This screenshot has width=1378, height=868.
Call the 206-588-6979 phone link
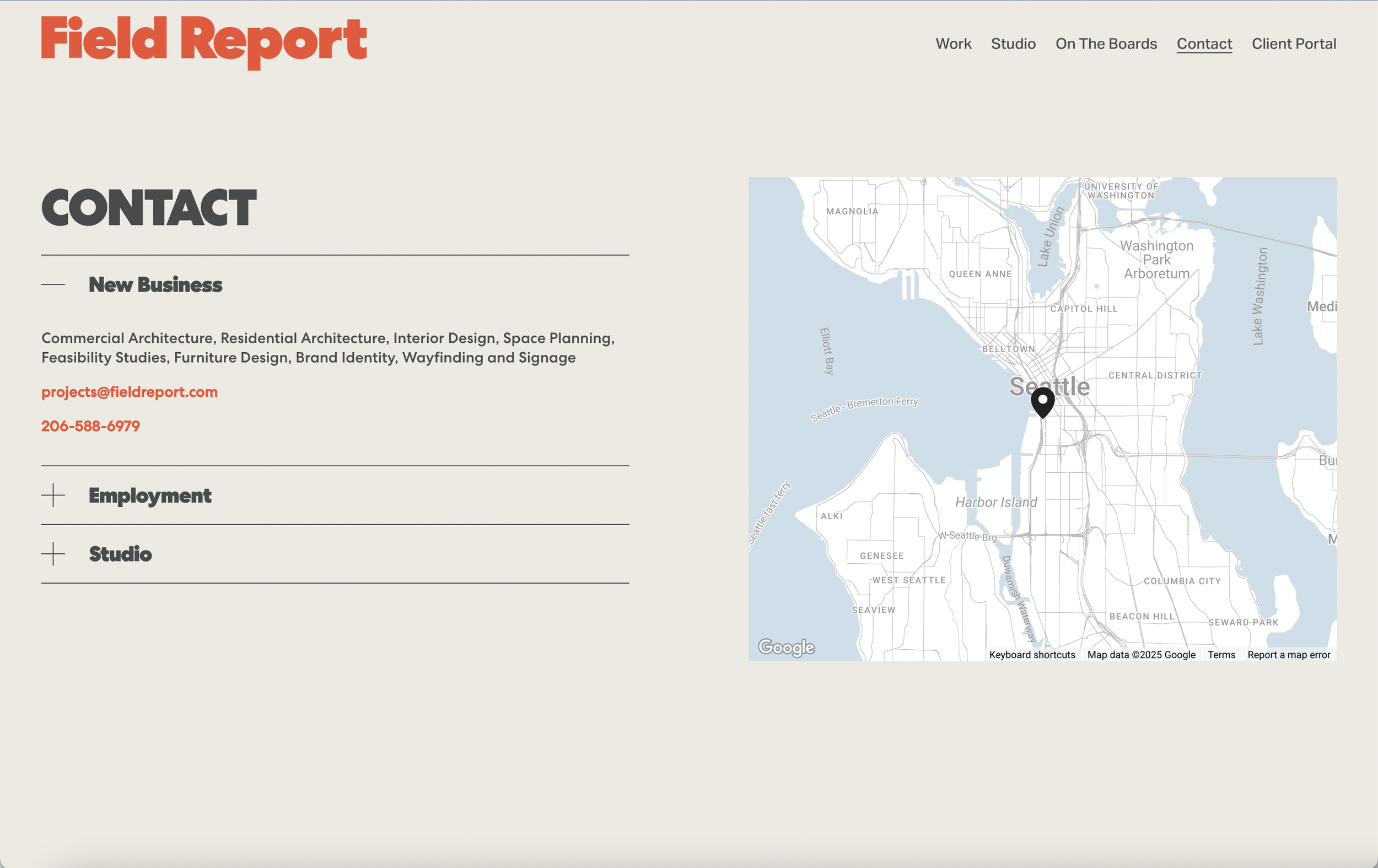(x=90, y=425)
